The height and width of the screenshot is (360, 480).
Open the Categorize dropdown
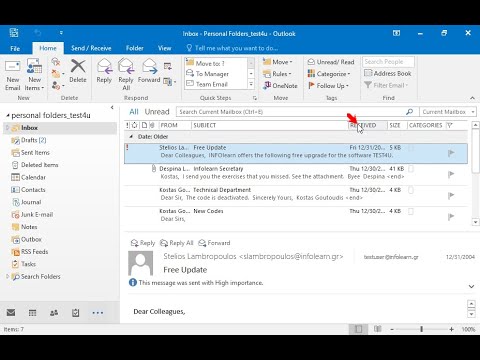pos(329,74)
